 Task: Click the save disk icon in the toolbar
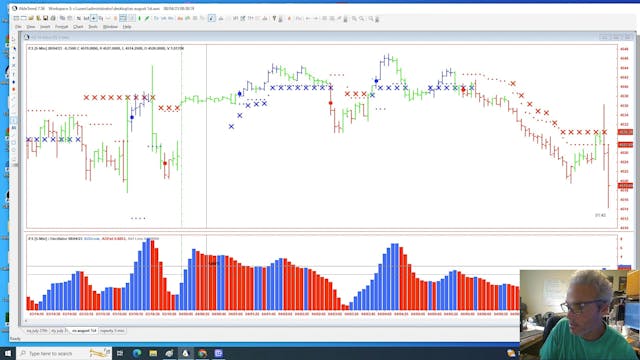click(x=45, y=18)
